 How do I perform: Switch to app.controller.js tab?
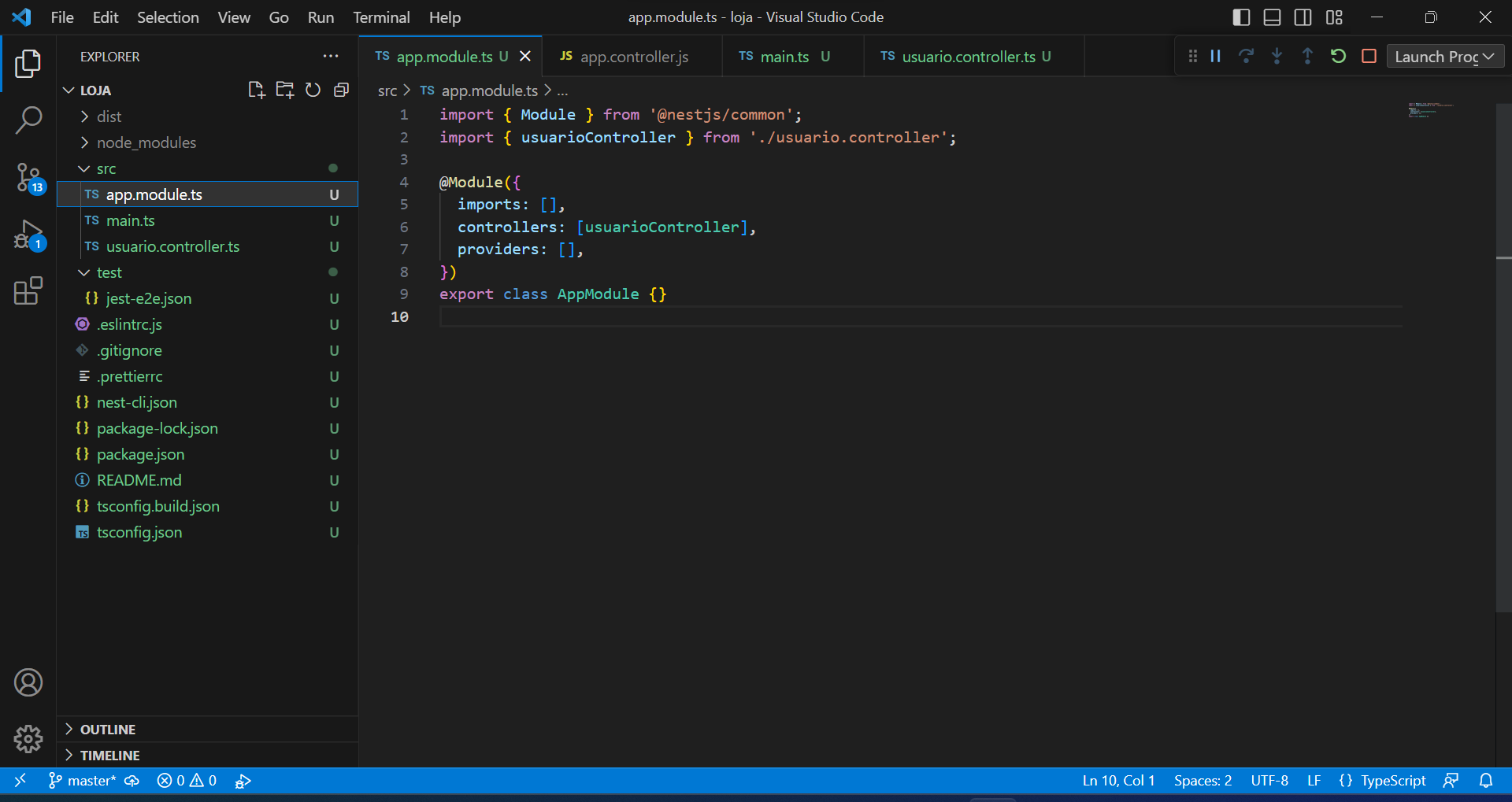632,57
